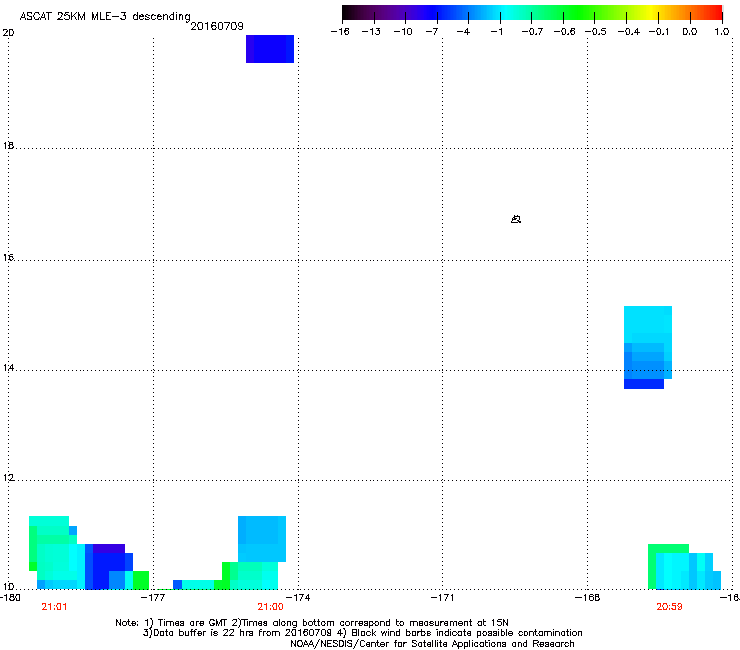Click the latitude label 18 on the left axis
The image size is (740, 650).
tap(8, 146)
